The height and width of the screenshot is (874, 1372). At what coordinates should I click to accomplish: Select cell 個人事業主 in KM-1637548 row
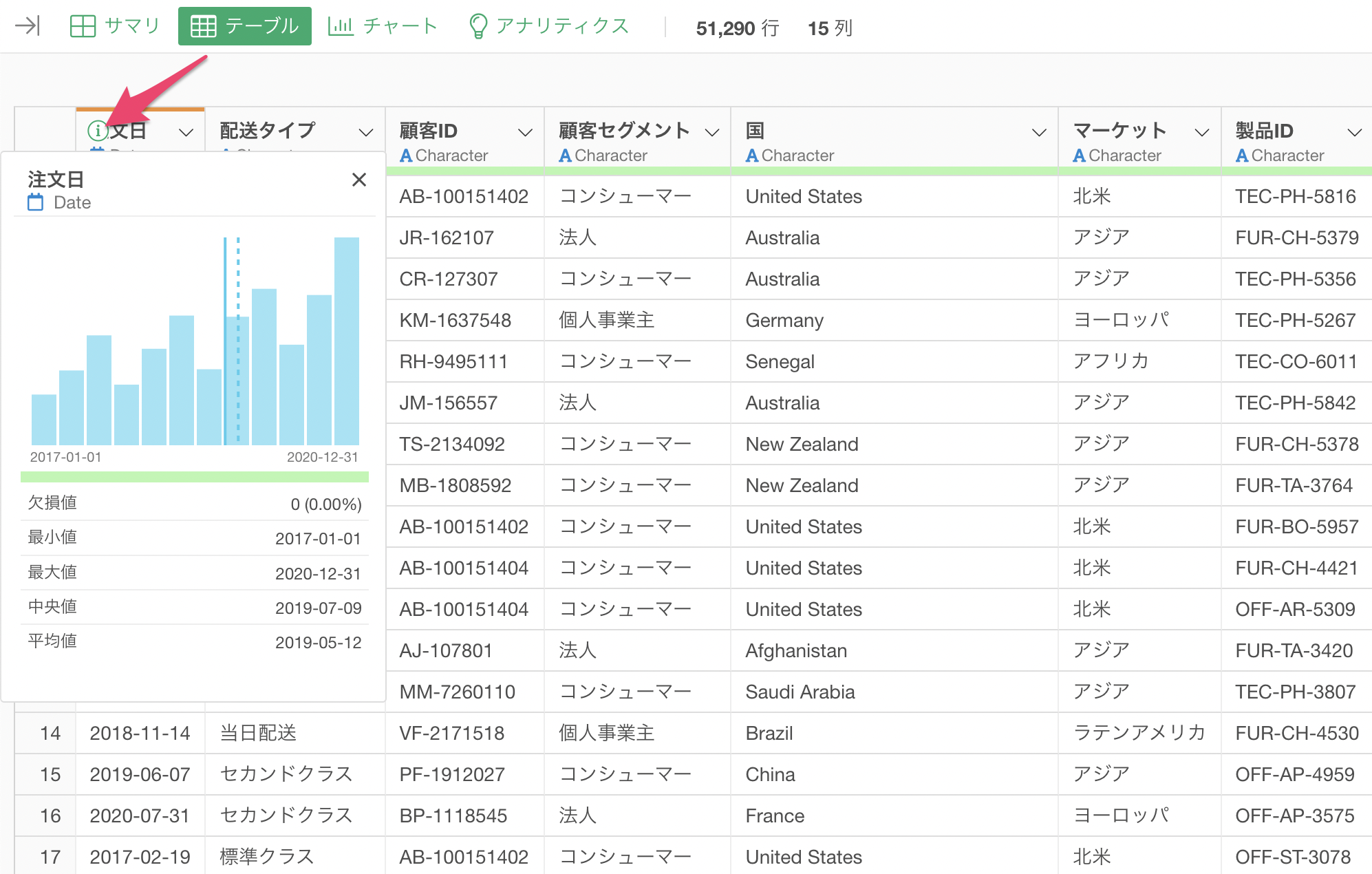638,321
